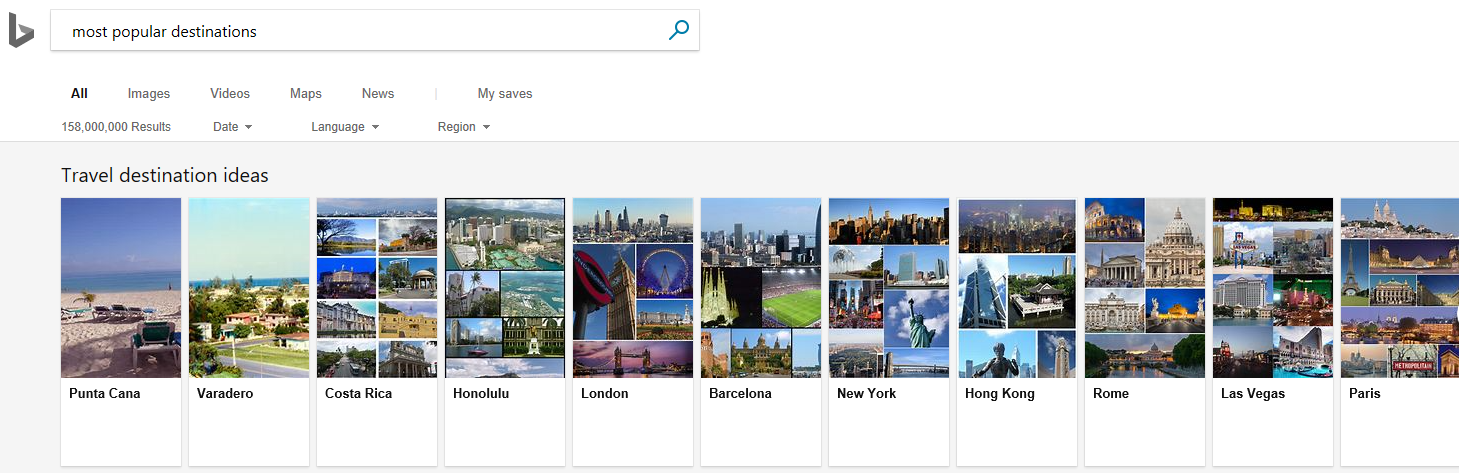The width and height of the screenshot is (1467, 473).
Task: Open the Rome photo collage
Action: pos(1145,288)
